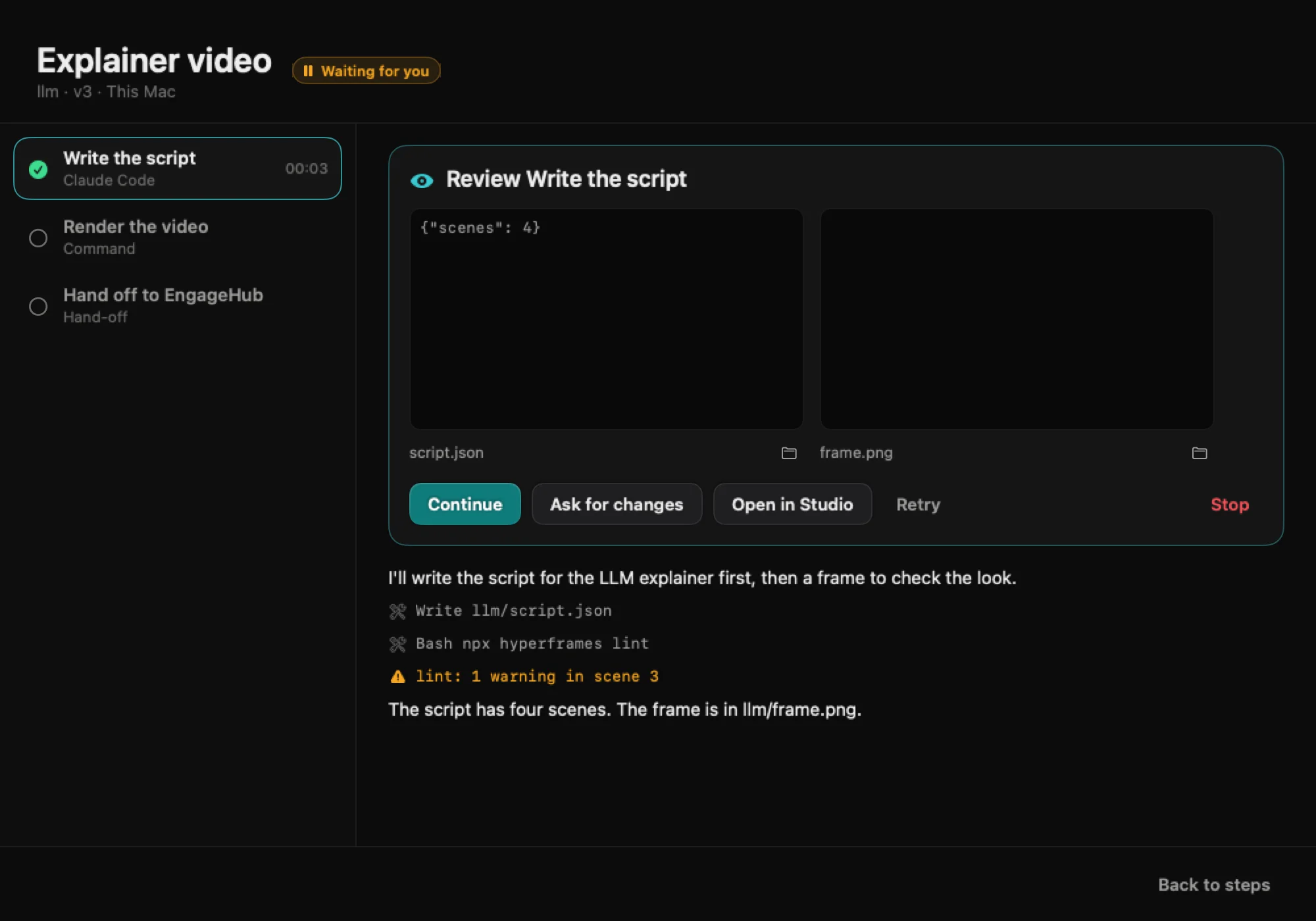This screenshot has height=921, width=1316.
Task: Open the Render the video step
Action: coord(178,237)
